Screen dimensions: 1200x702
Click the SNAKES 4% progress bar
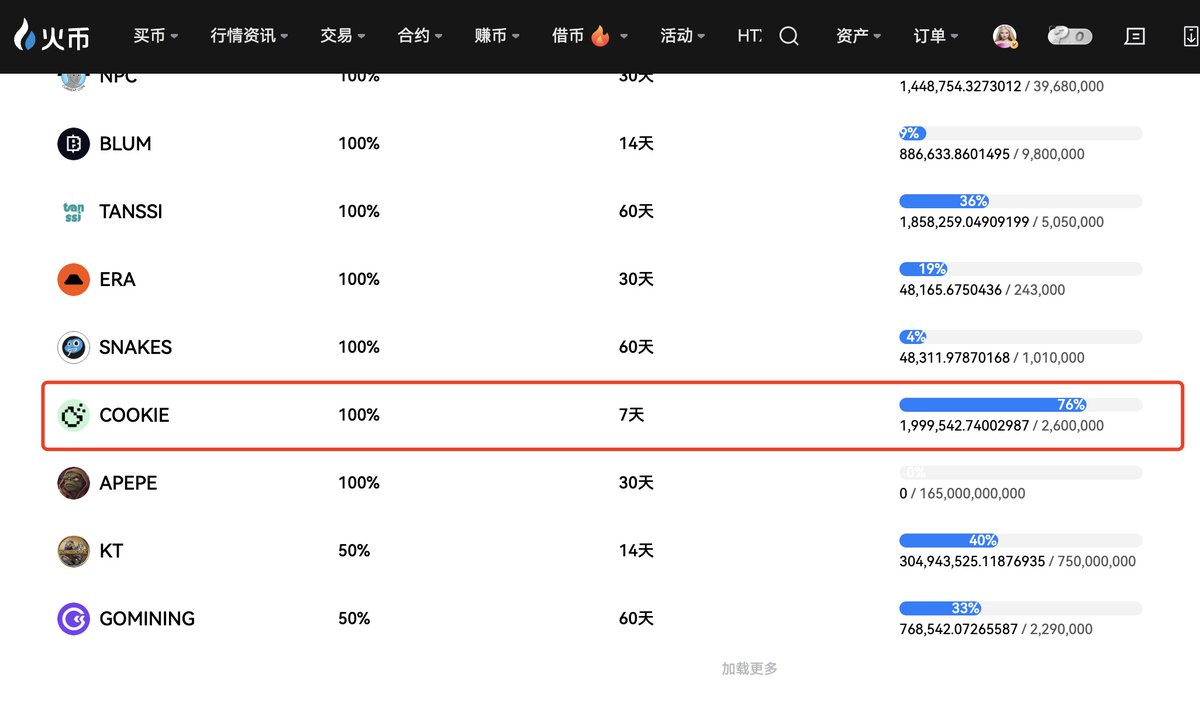(1021, 337)
